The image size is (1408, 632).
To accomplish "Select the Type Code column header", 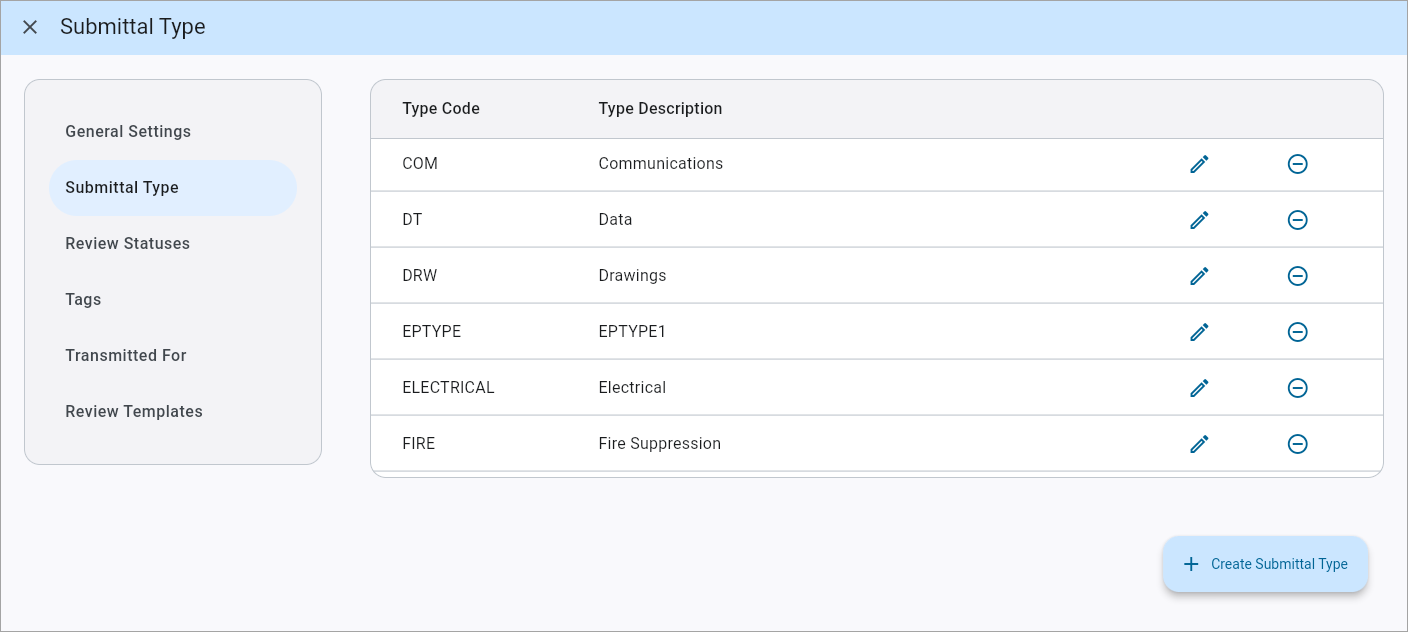I will coord(441,108).
